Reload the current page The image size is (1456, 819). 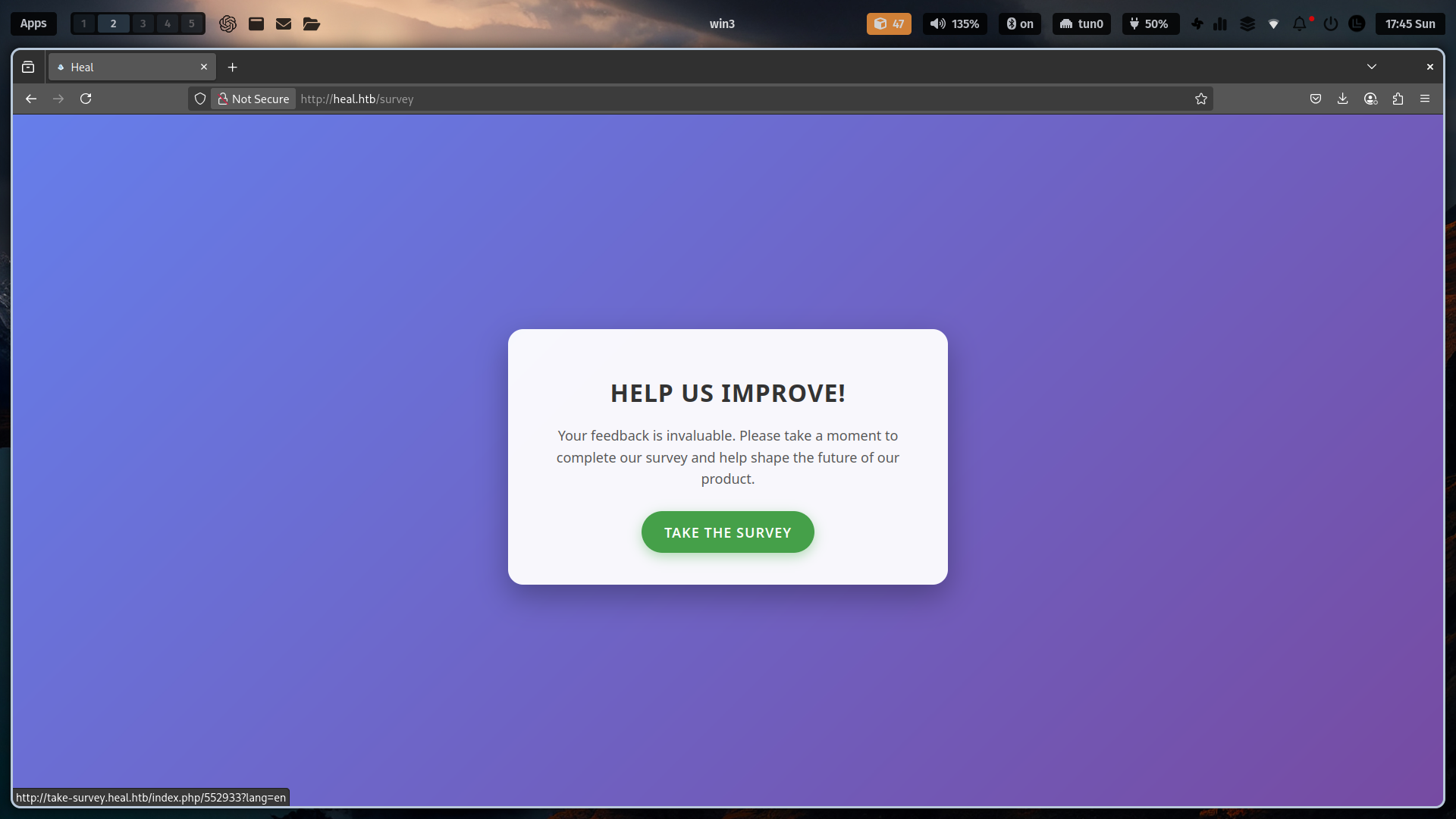click(x=86, y=99)
